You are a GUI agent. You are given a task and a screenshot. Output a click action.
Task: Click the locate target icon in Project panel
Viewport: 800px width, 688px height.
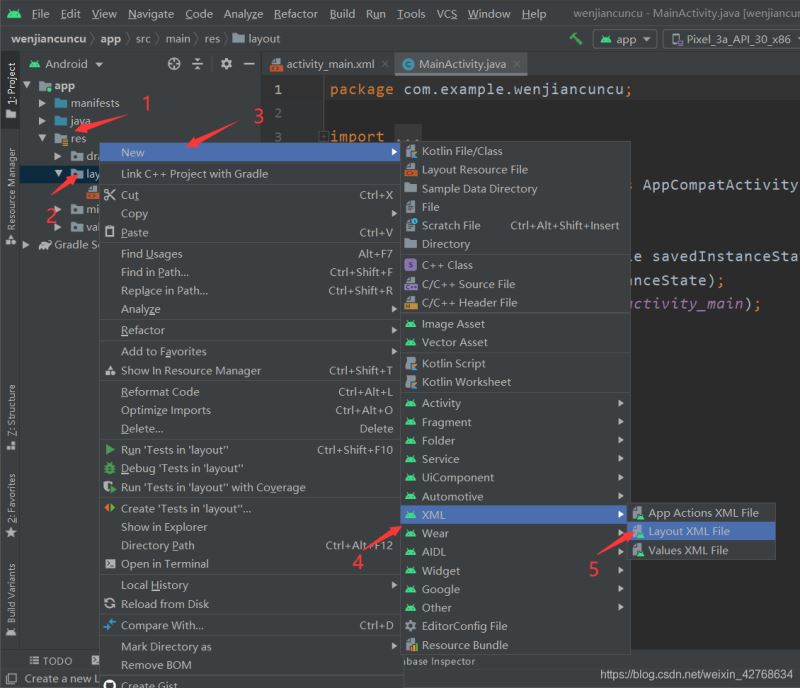point(174,64)
